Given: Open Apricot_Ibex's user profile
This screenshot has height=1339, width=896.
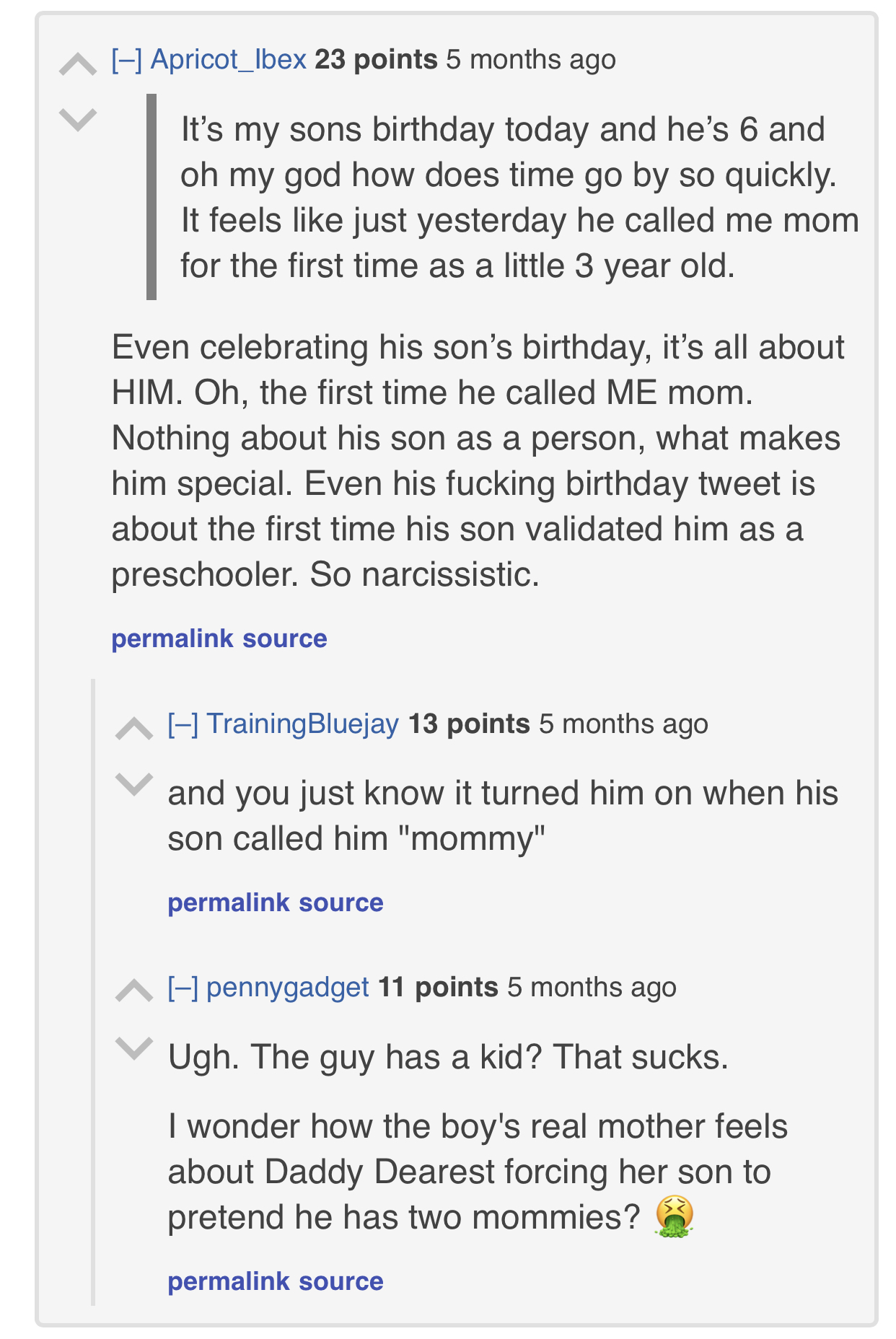Looking at the screenshot, I should [229, 60].
